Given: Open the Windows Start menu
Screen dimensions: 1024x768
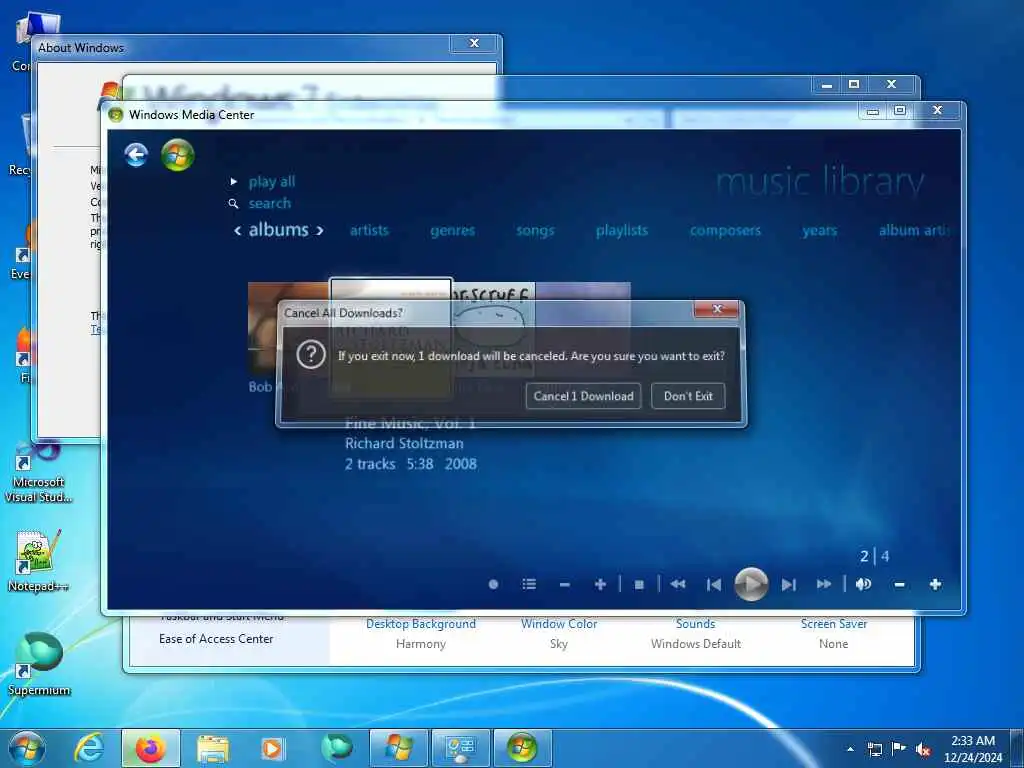Looking at the screenshot, I should click(x=26, y=748).
